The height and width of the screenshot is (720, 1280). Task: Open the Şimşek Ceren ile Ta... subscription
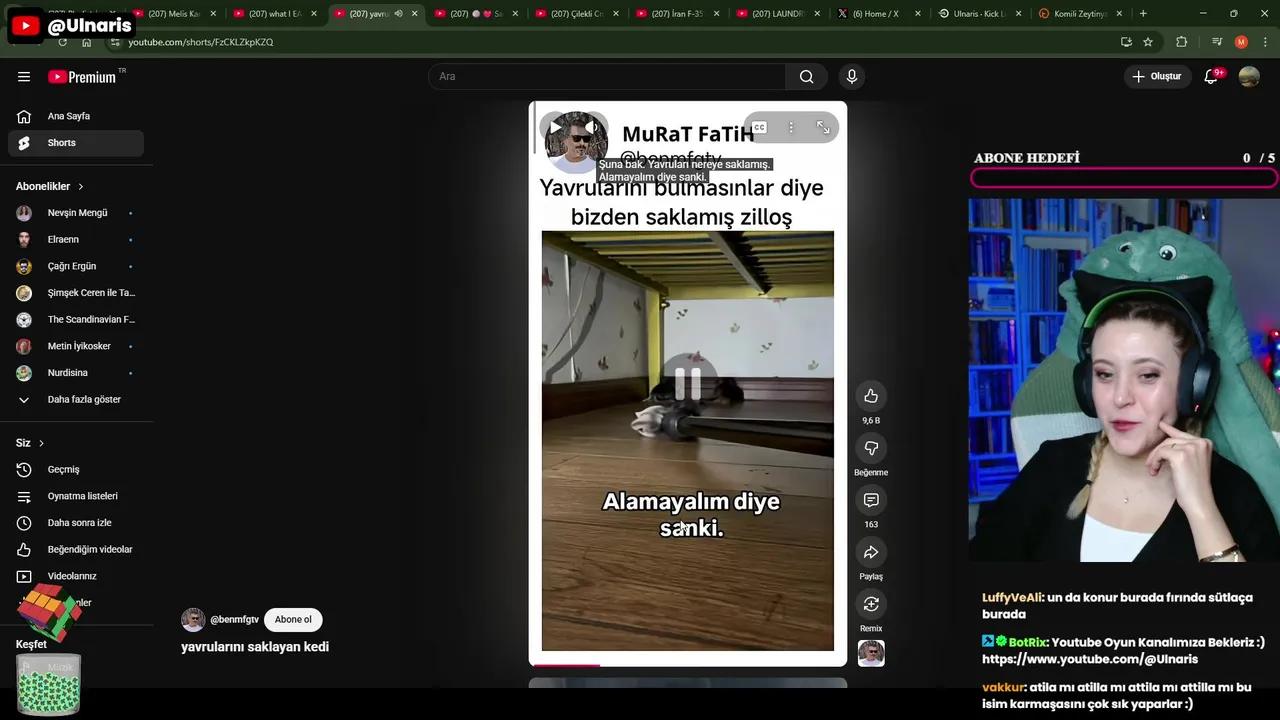76,293
